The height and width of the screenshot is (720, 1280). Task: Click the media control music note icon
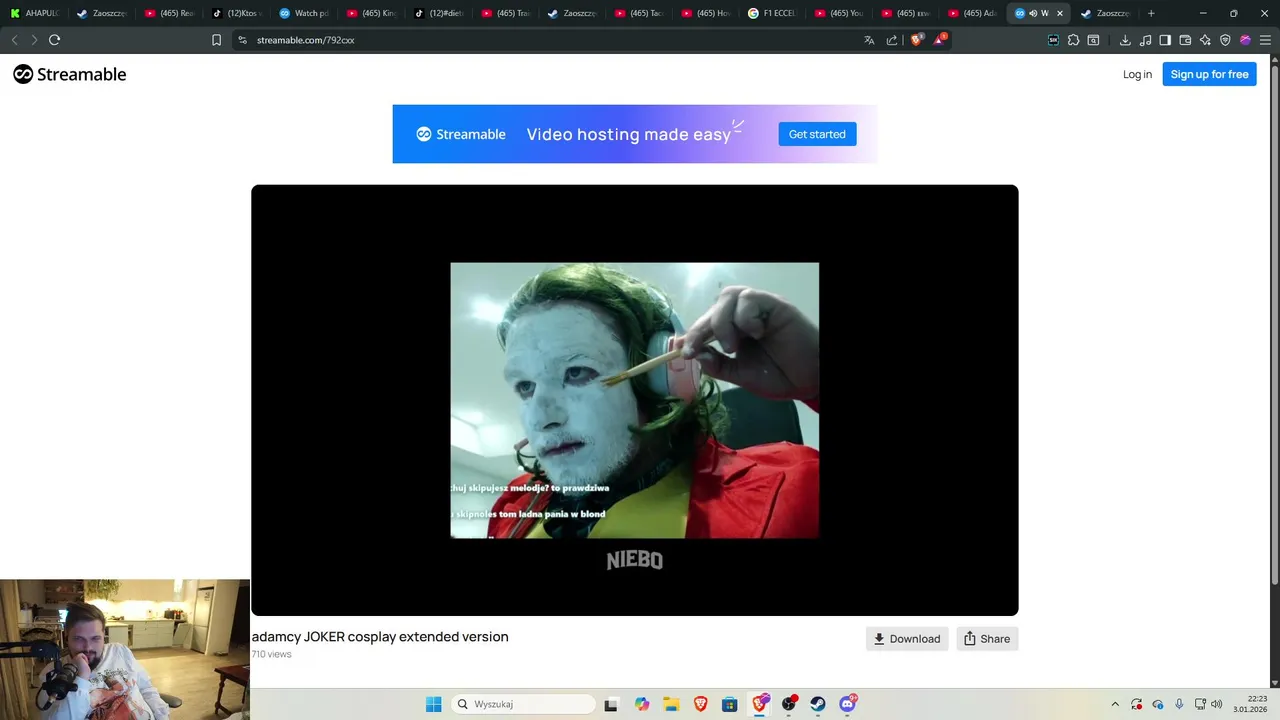1145,40
